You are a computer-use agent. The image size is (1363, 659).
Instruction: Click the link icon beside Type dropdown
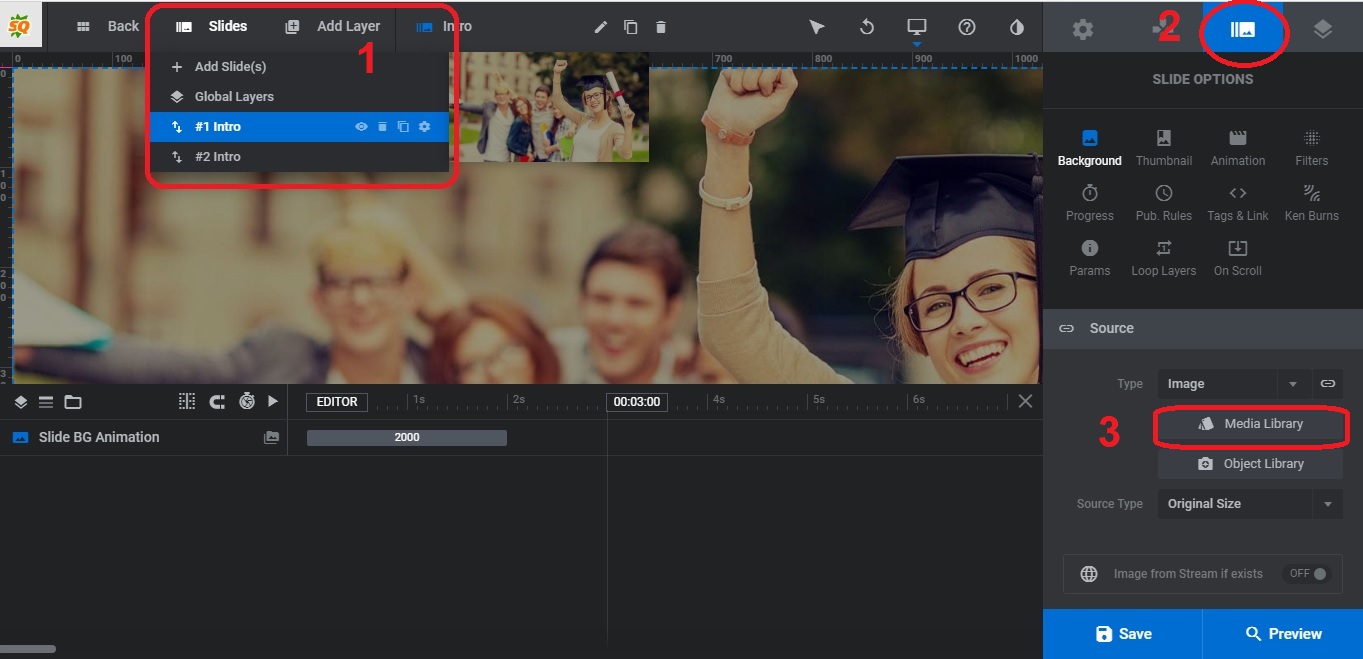click(1328, 384)
